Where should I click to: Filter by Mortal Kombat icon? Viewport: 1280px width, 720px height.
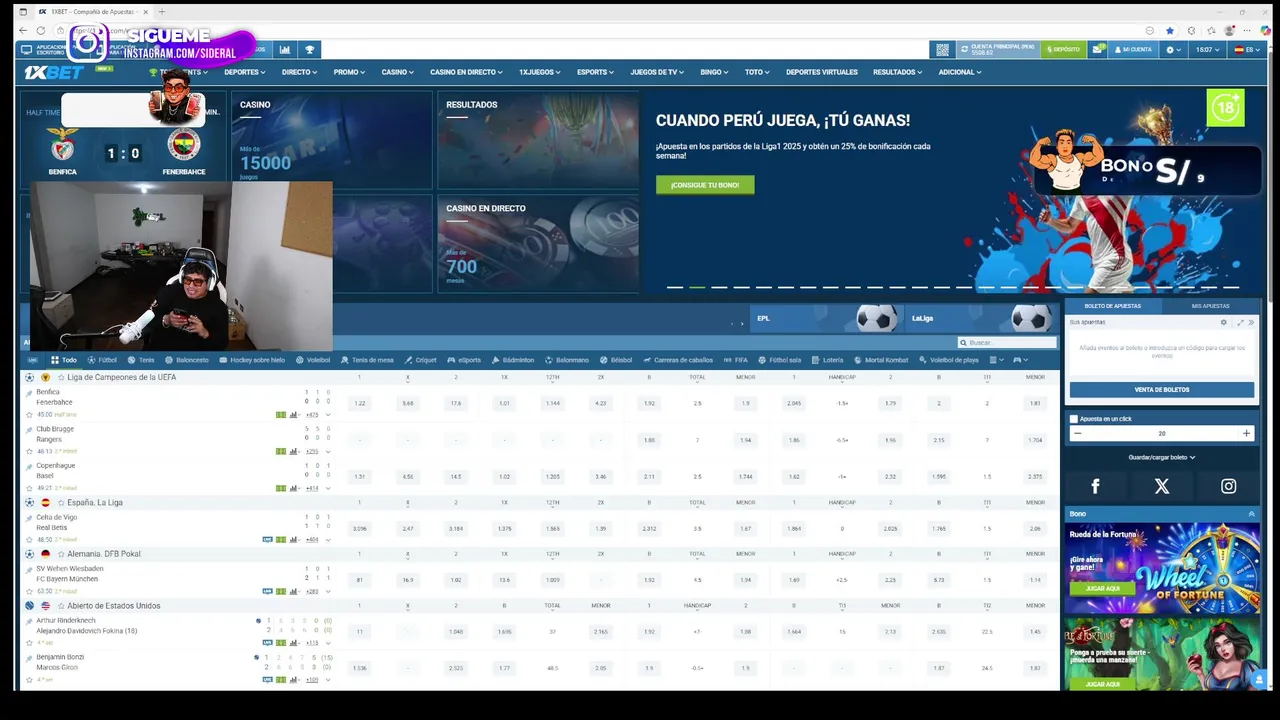(881, 360)
